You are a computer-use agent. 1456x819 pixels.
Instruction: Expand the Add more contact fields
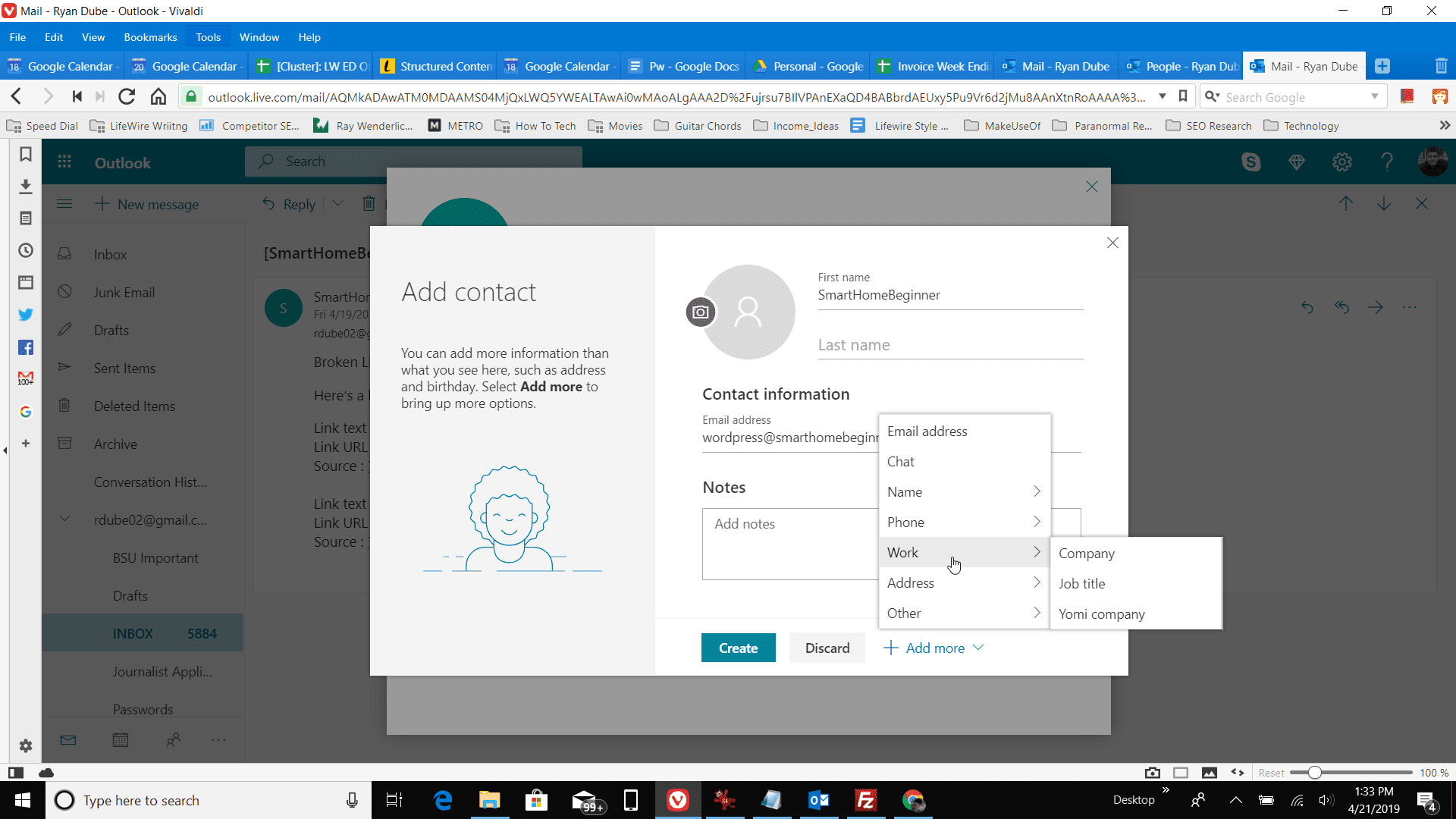click(x=934, y=648)
